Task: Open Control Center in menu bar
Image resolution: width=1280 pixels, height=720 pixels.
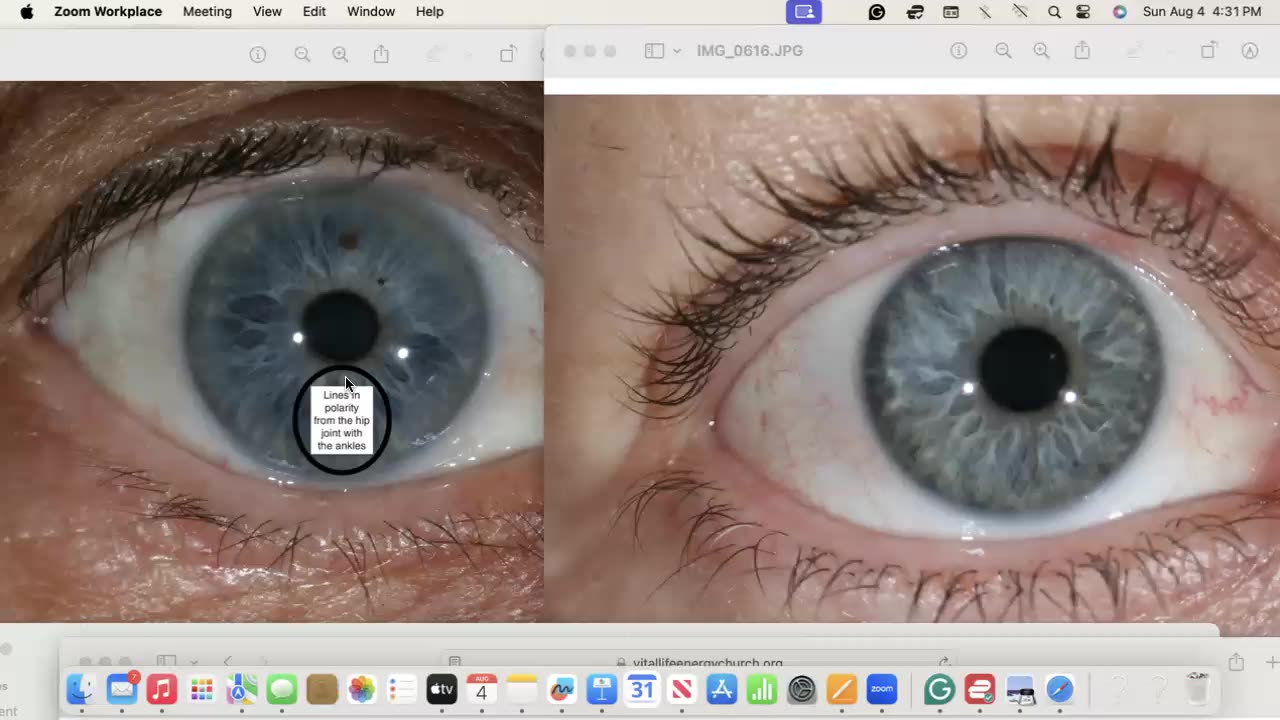Action: pos(1084,12)
